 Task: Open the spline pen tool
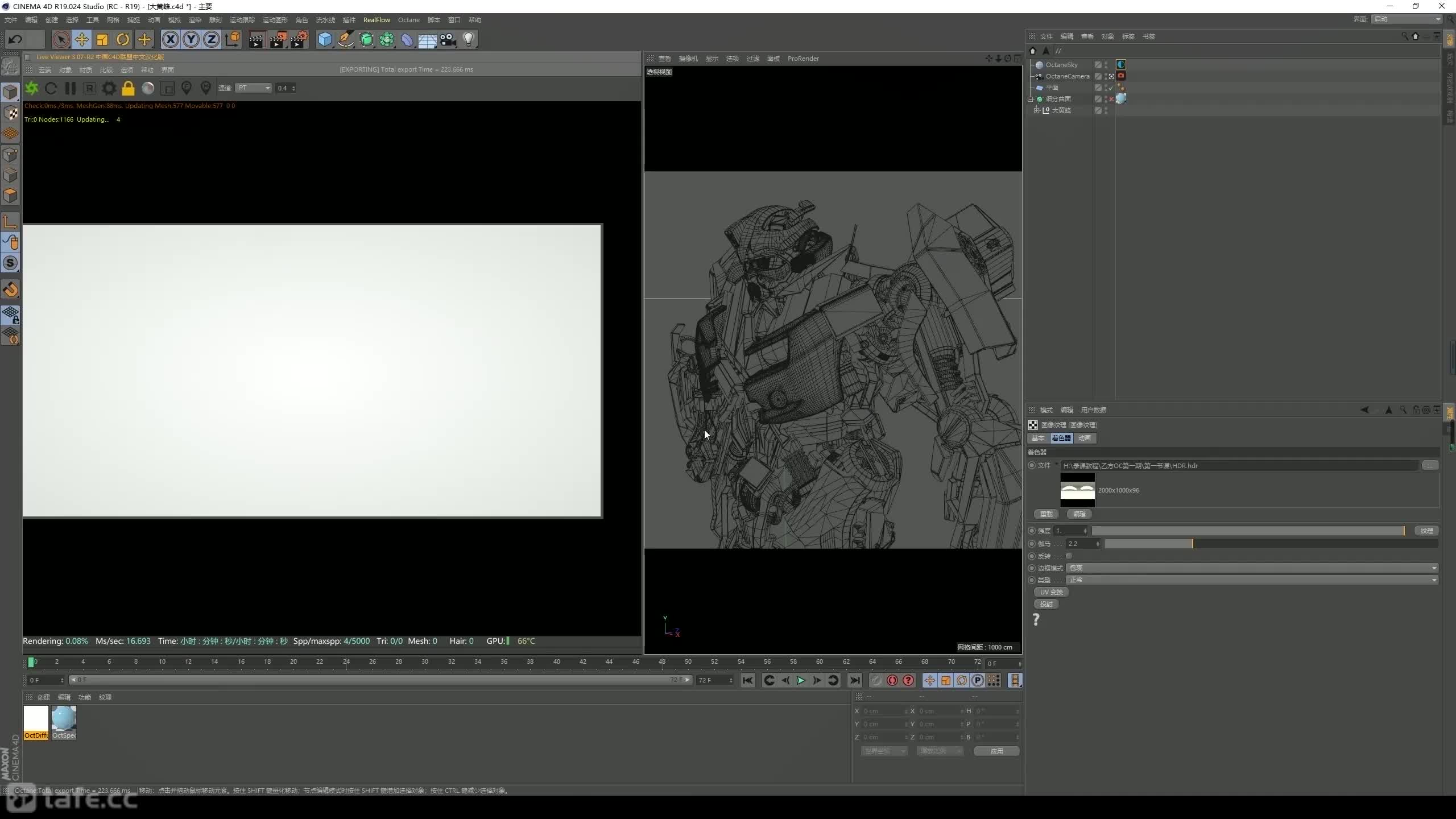pos(345,39)
